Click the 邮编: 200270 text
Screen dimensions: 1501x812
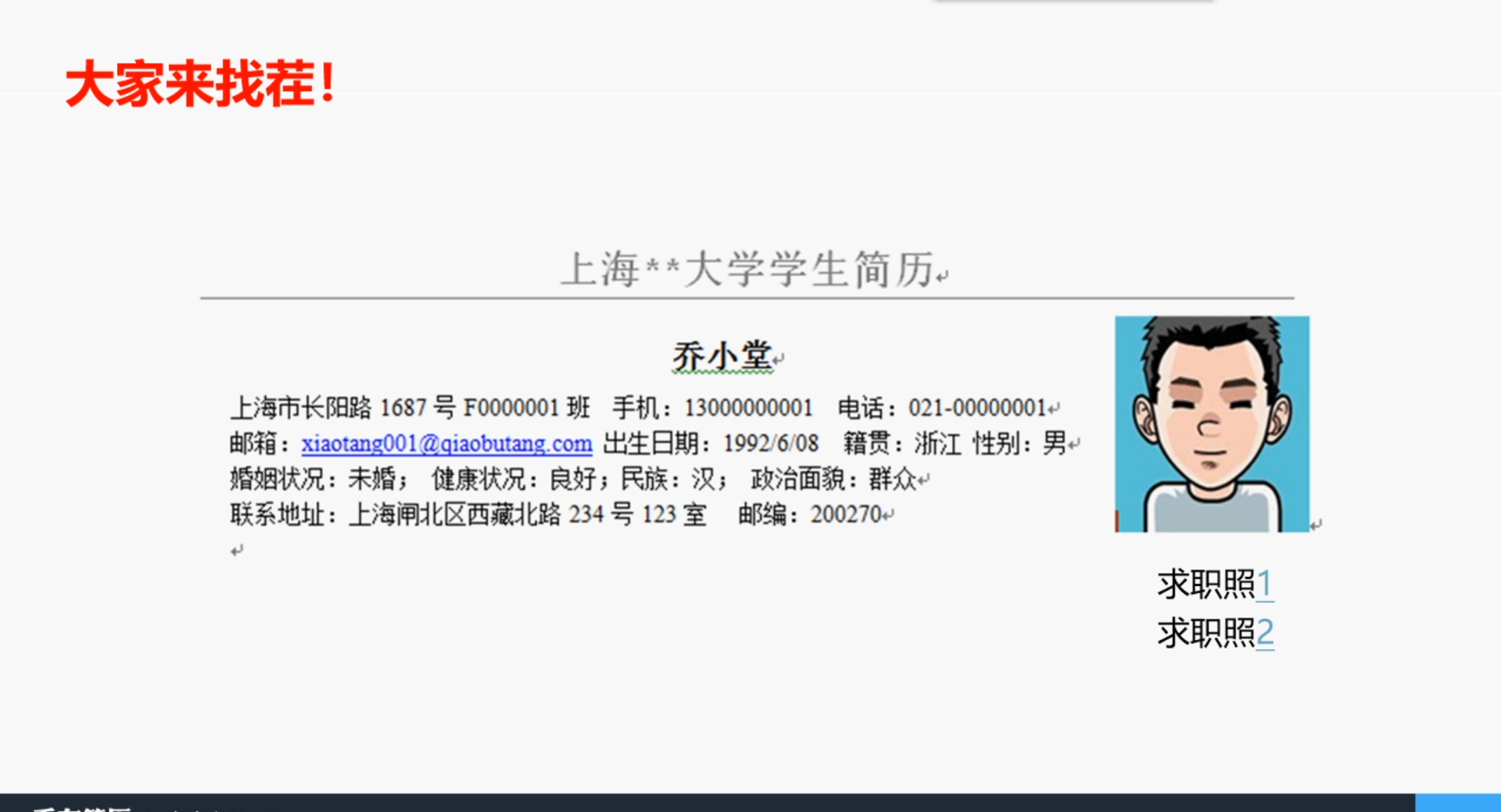pyautogui.click(x=810, y=515)
